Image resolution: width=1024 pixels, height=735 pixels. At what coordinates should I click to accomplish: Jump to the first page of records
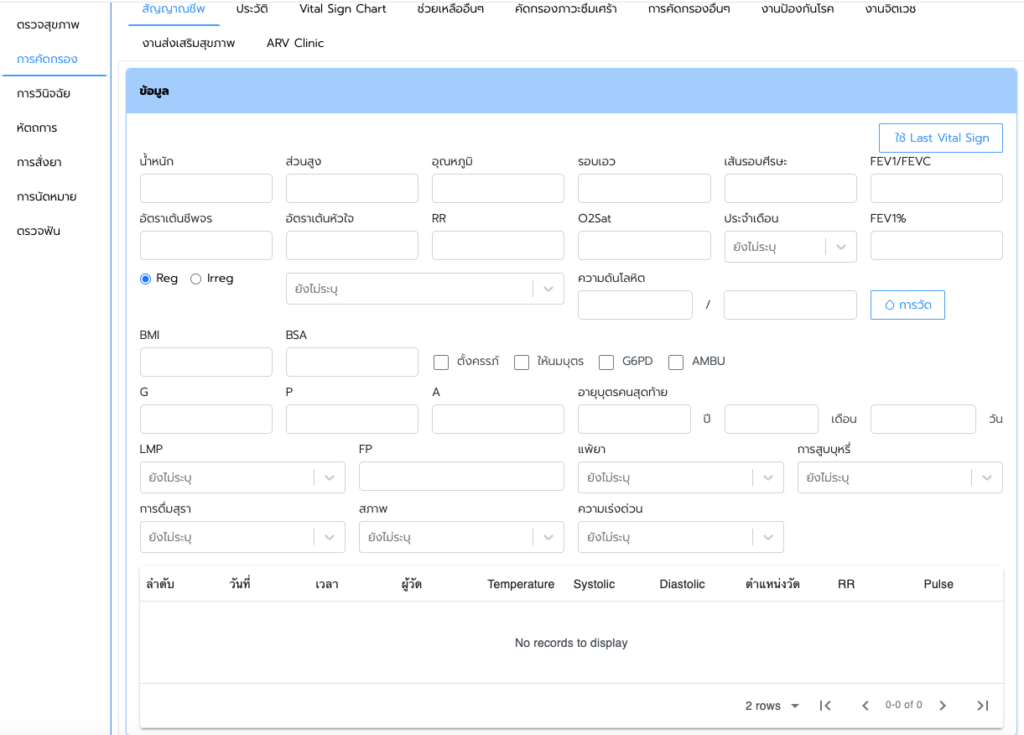[825, 706]
